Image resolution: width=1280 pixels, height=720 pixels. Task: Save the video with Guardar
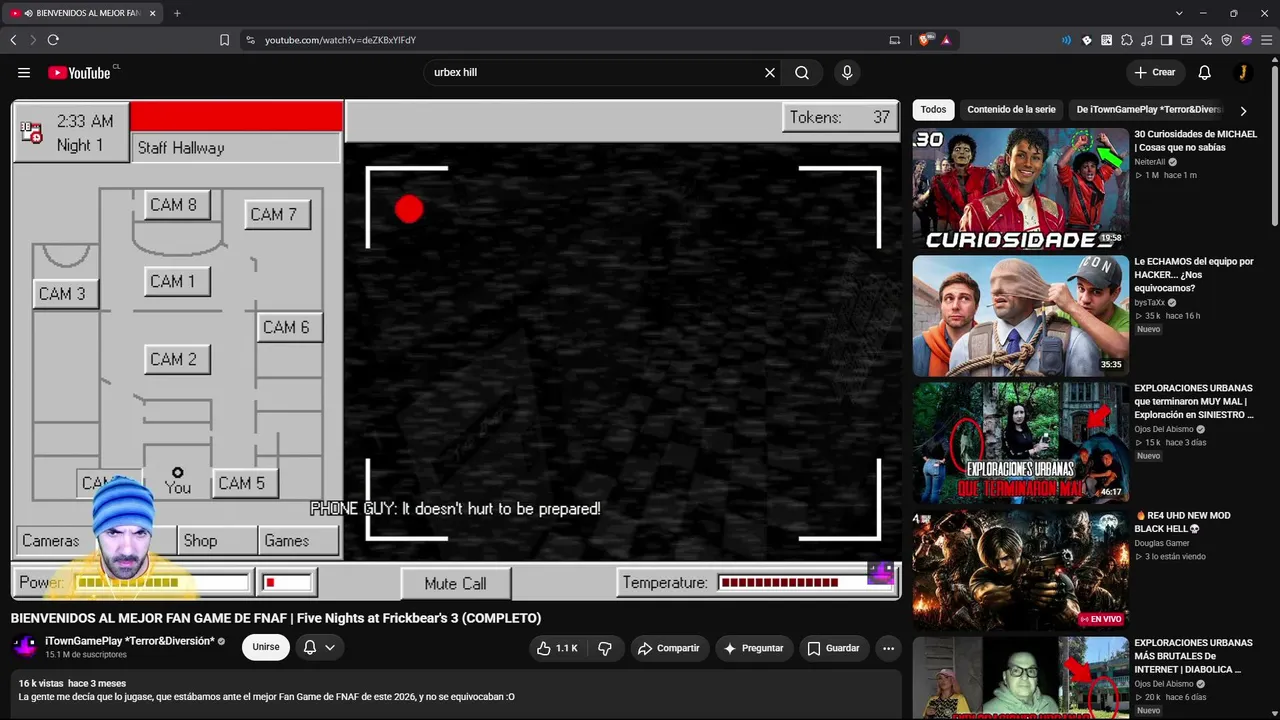834,648
